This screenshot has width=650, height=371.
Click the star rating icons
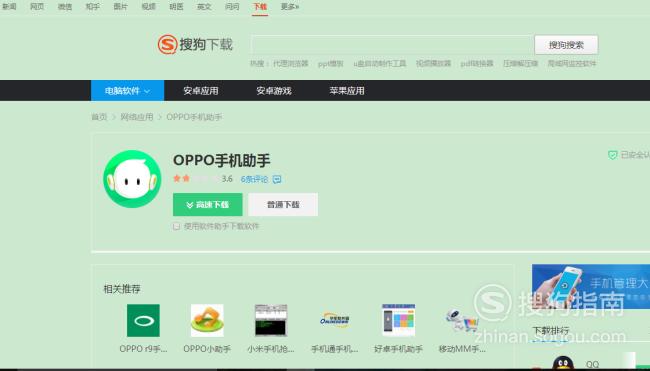tap(195, 179)
